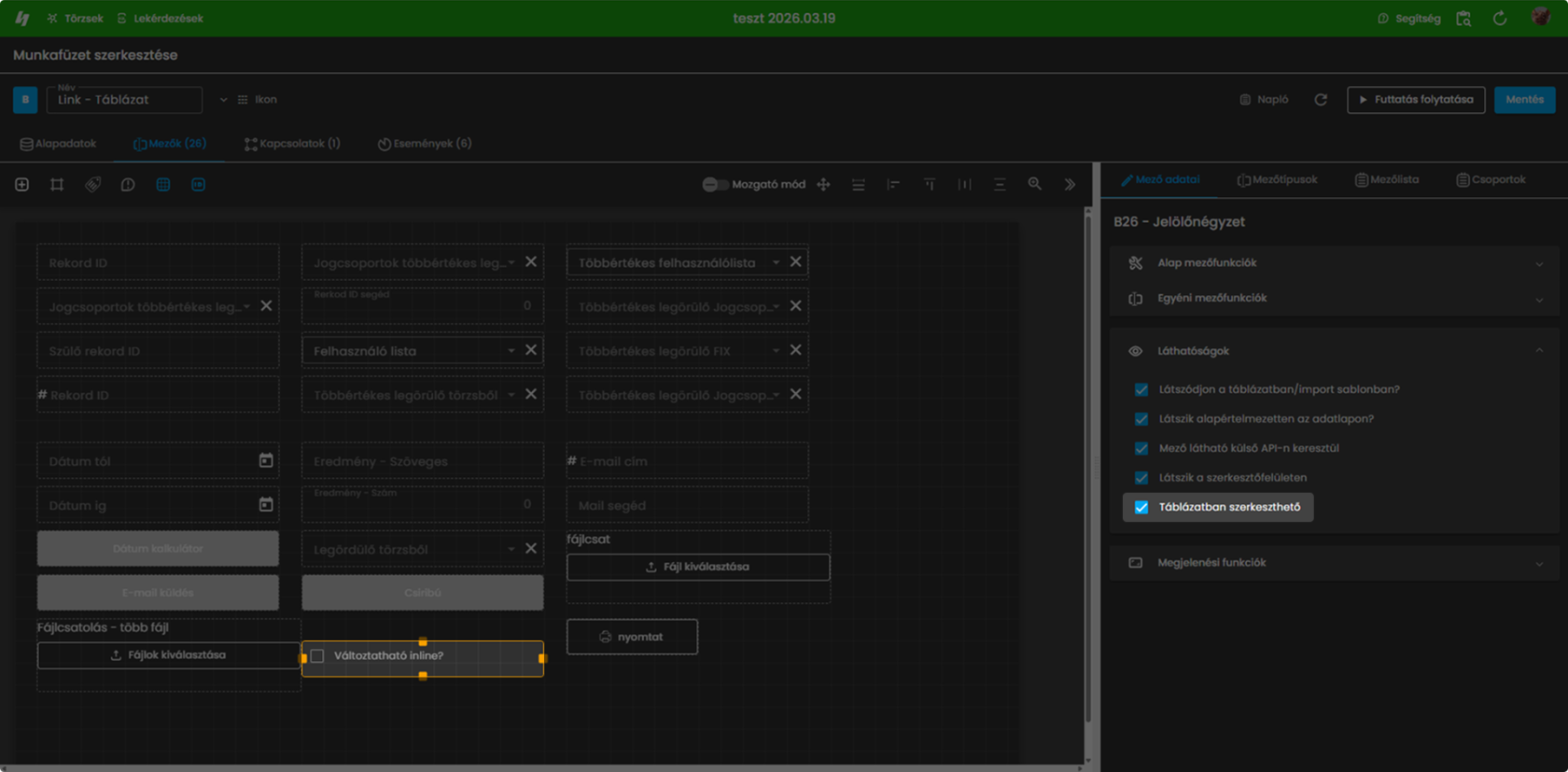Switch to the Mezőtípusok tab

[1277, 179]
